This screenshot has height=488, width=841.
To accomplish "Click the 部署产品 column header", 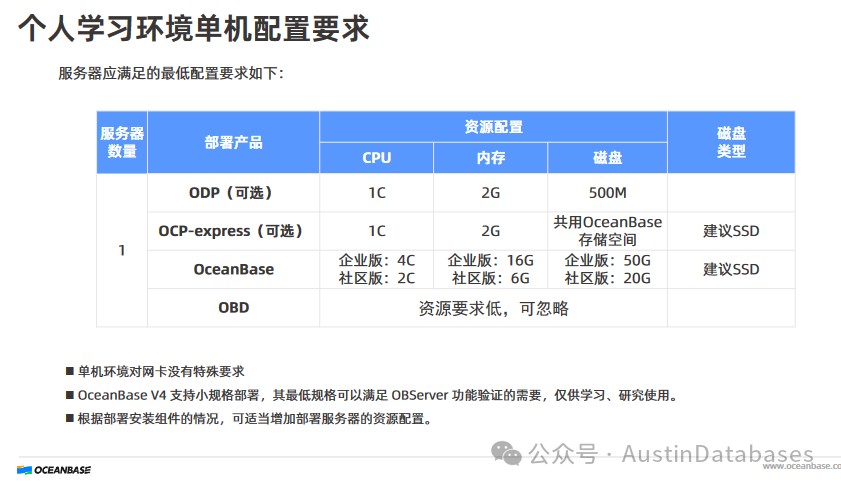I will pyautogui.click(x=233, y=142).
